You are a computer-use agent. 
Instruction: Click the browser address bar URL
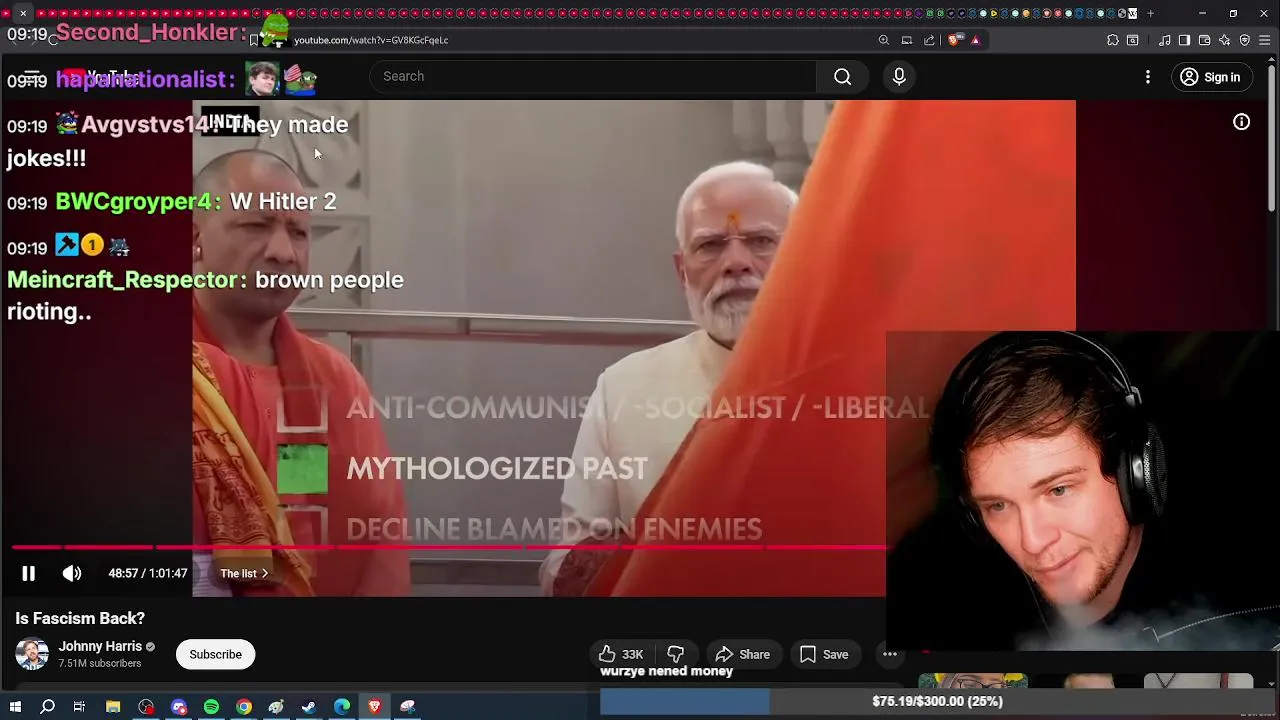371,40
